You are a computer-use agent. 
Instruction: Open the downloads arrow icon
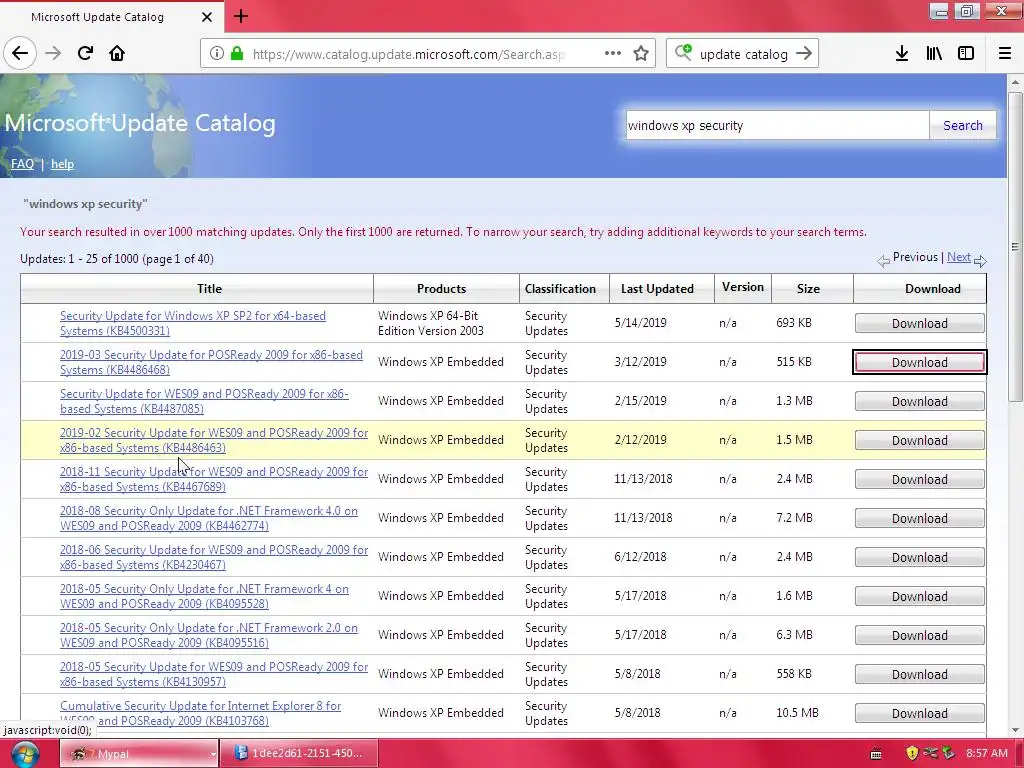902,54
